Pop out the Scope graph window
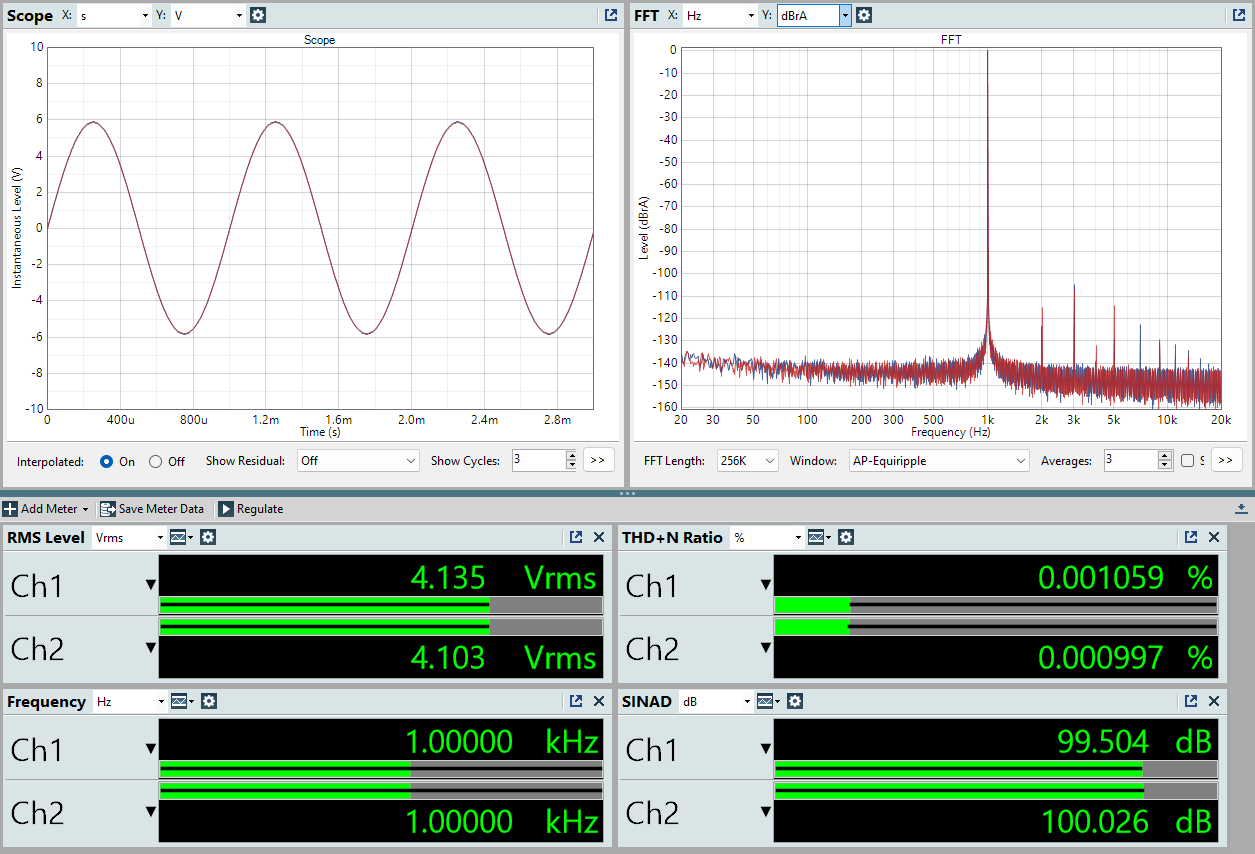The height and width of the screenshot is (854, 1255). (611, 15)
